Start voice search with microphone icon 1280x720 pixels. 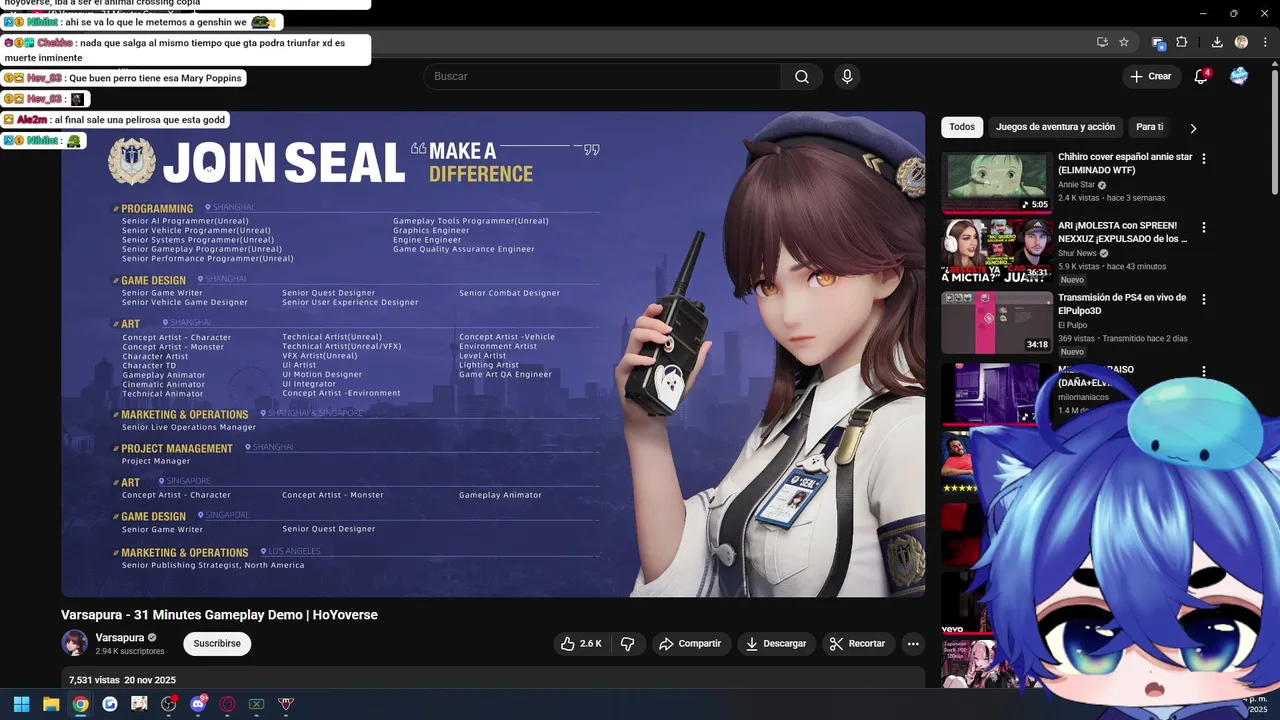(x=847, y=77)
